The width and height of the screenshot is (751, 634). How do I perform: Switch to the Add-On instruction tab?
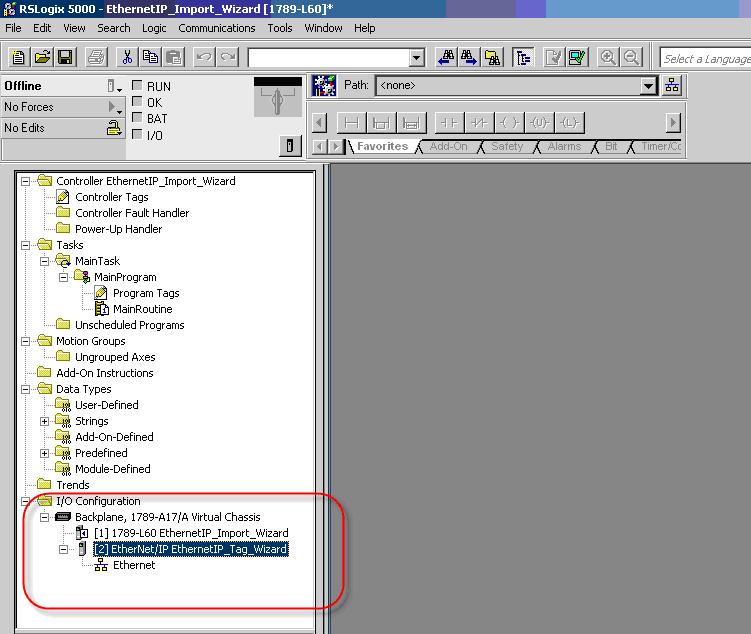[448, 147]
